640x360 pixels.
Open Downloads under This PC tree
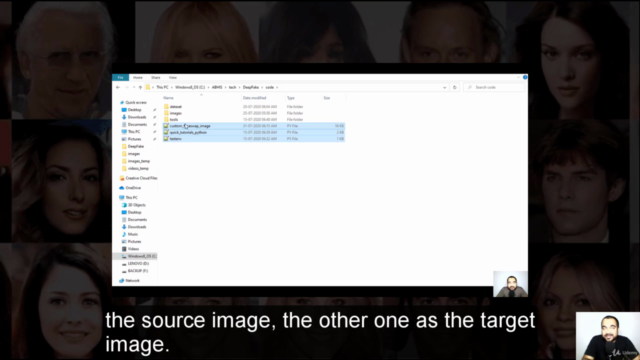[x=137, y=227]
